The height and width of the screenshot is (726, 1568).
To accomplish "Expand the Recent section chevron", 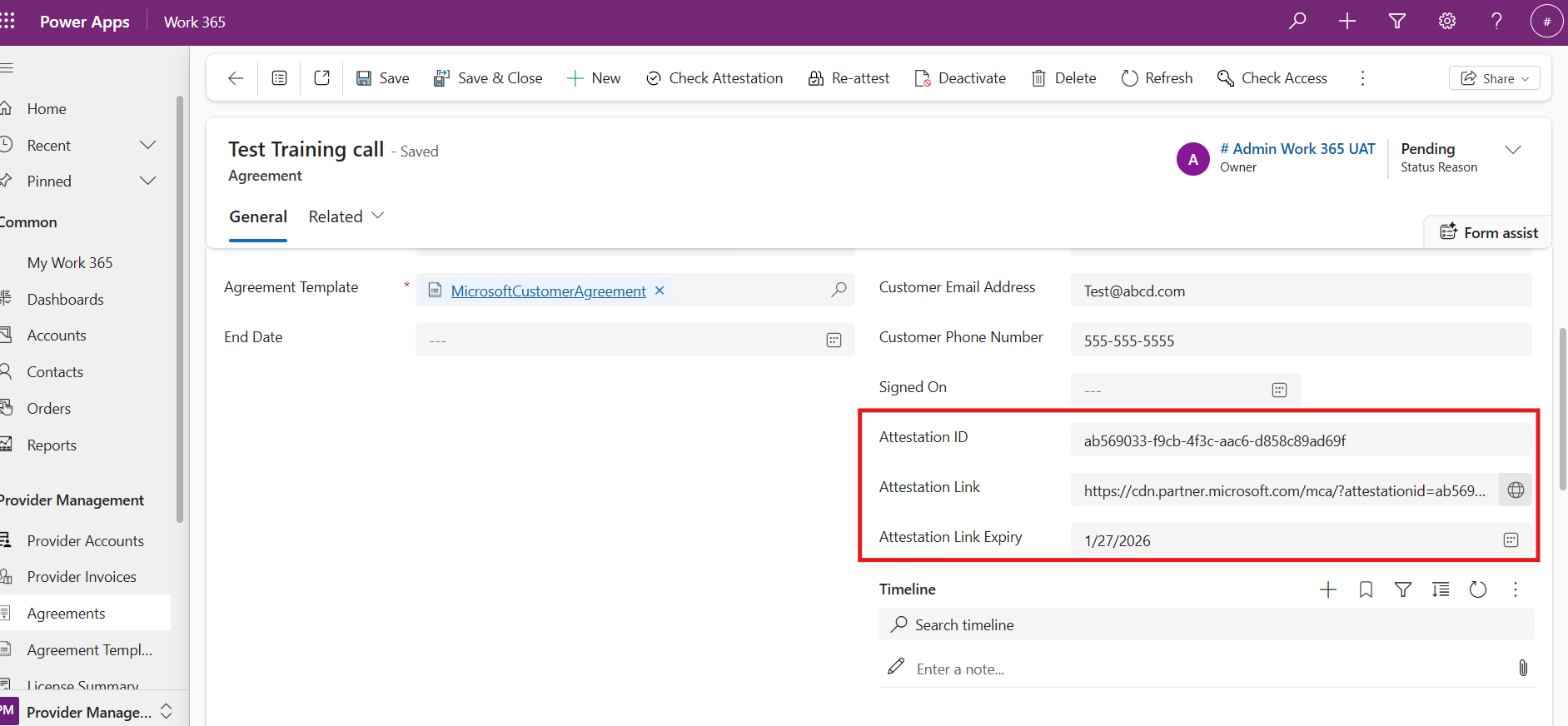I will 148,145.
